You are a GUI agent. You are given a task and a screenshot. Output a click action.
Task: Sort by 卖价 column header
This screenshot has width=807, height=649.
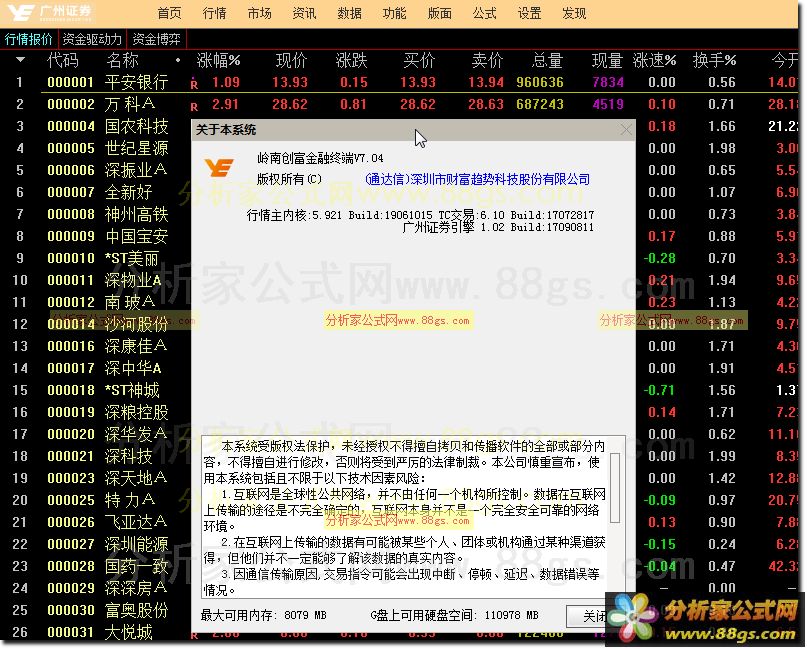point(487,61)
